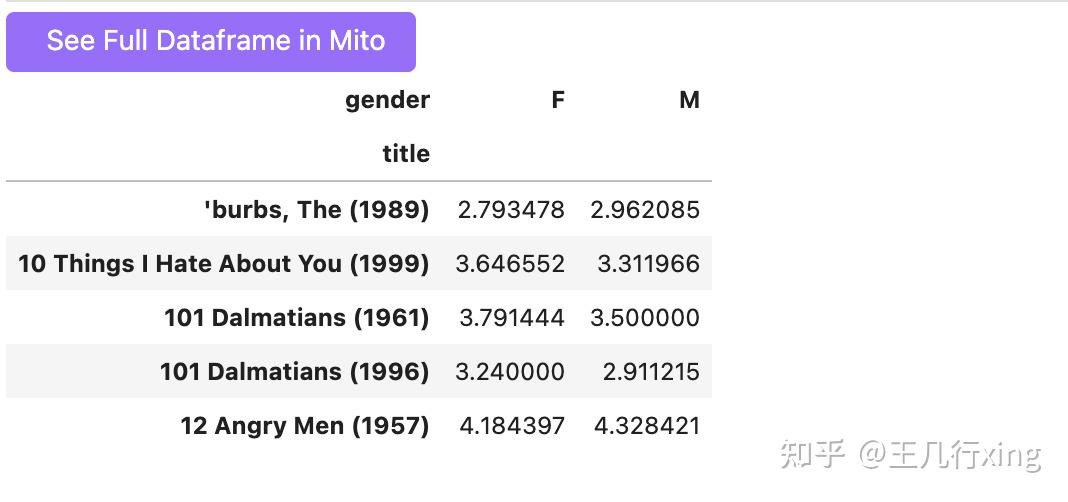Select row label 101 Dalmatians (1996)

294,372
